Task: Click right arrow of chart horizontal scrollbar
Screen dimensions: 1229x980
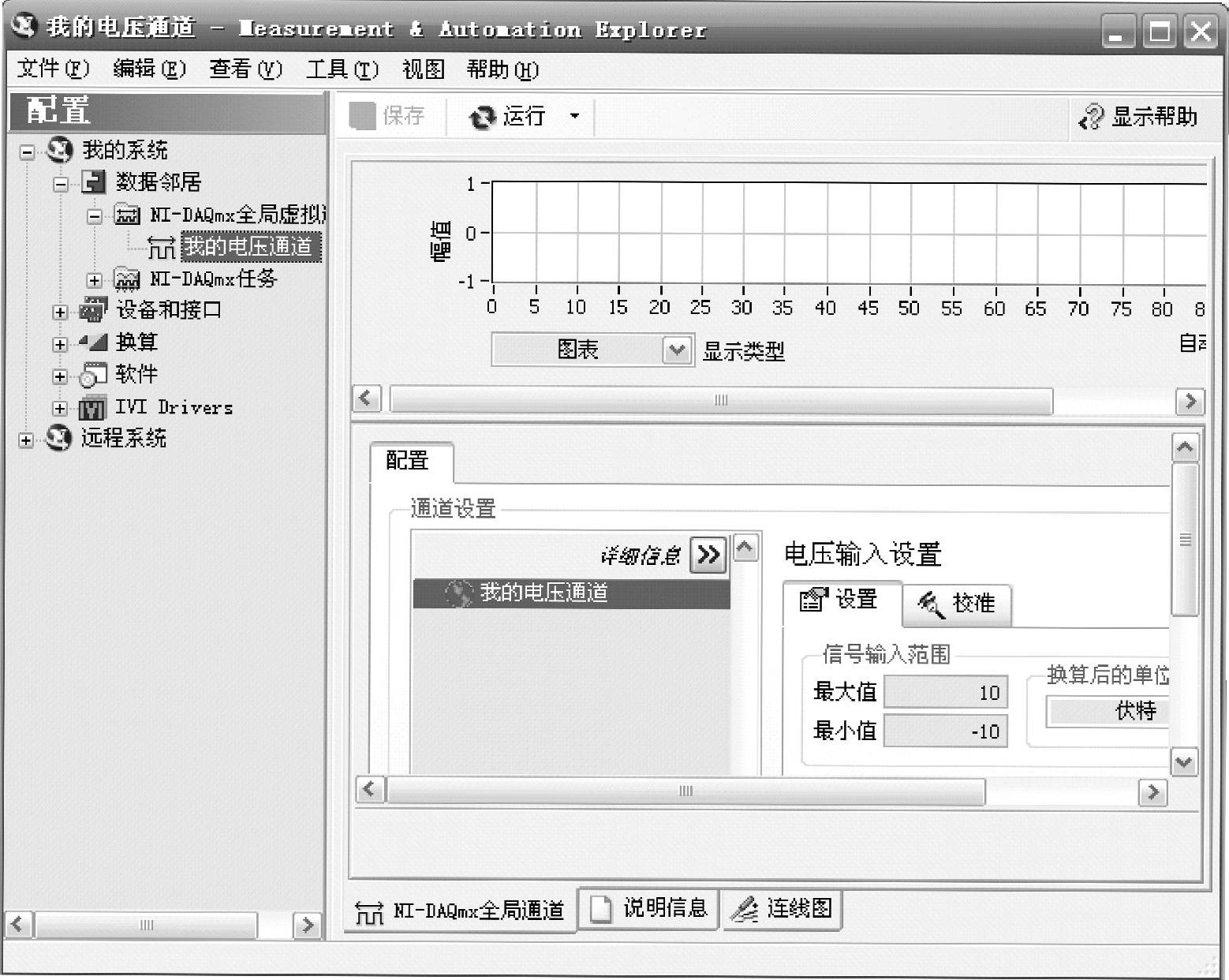Action: 1190,401
